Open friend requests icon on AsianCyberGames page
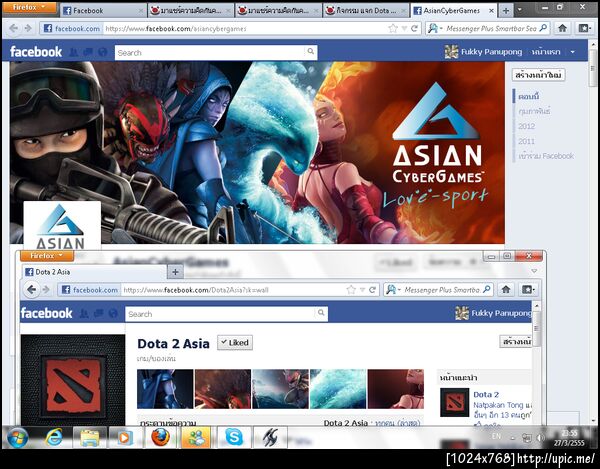600x469 pixels. tap(73, 52)
